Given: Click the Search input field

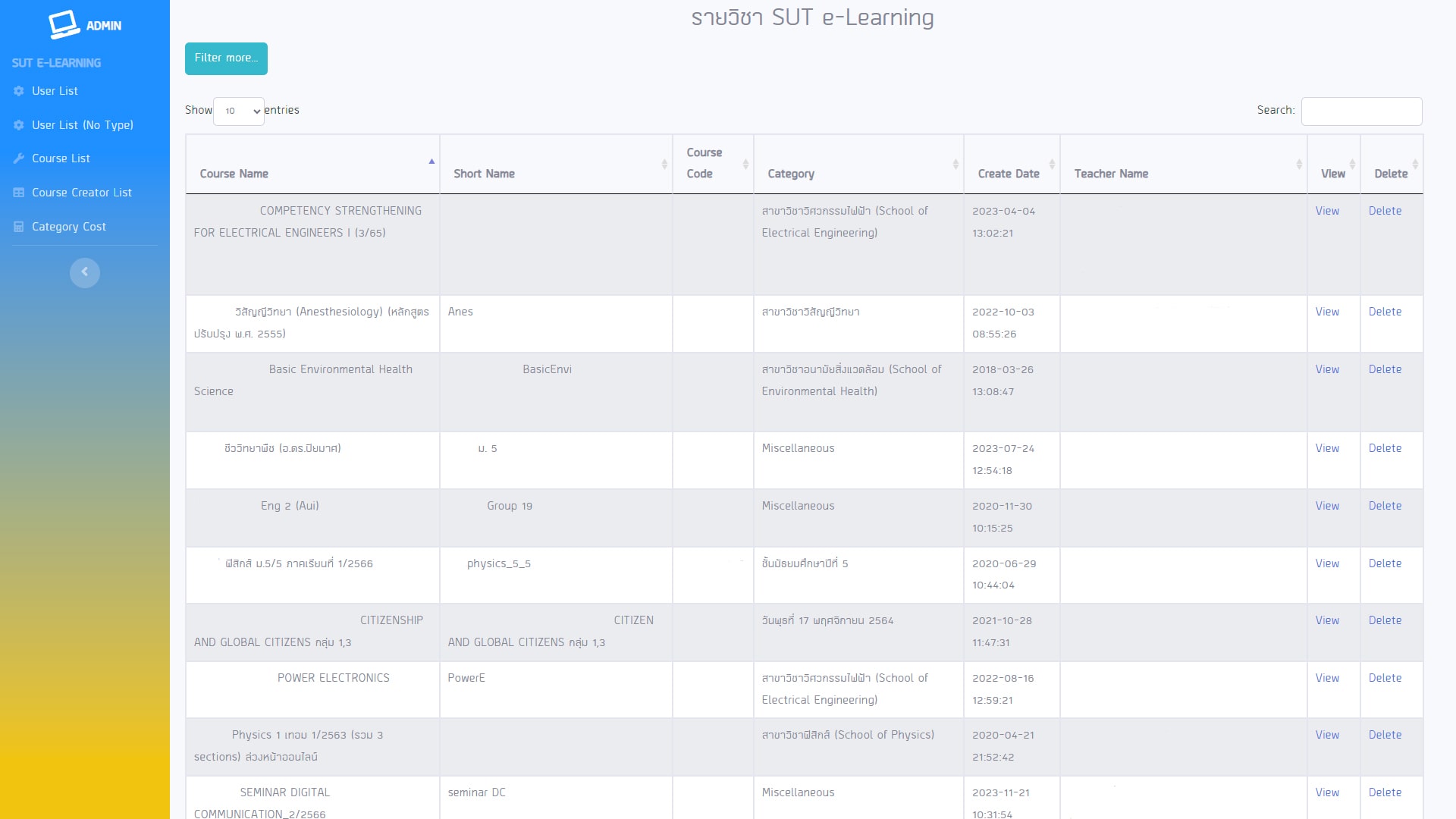Looking at the screenshot, I should (x=1361, y=111).
